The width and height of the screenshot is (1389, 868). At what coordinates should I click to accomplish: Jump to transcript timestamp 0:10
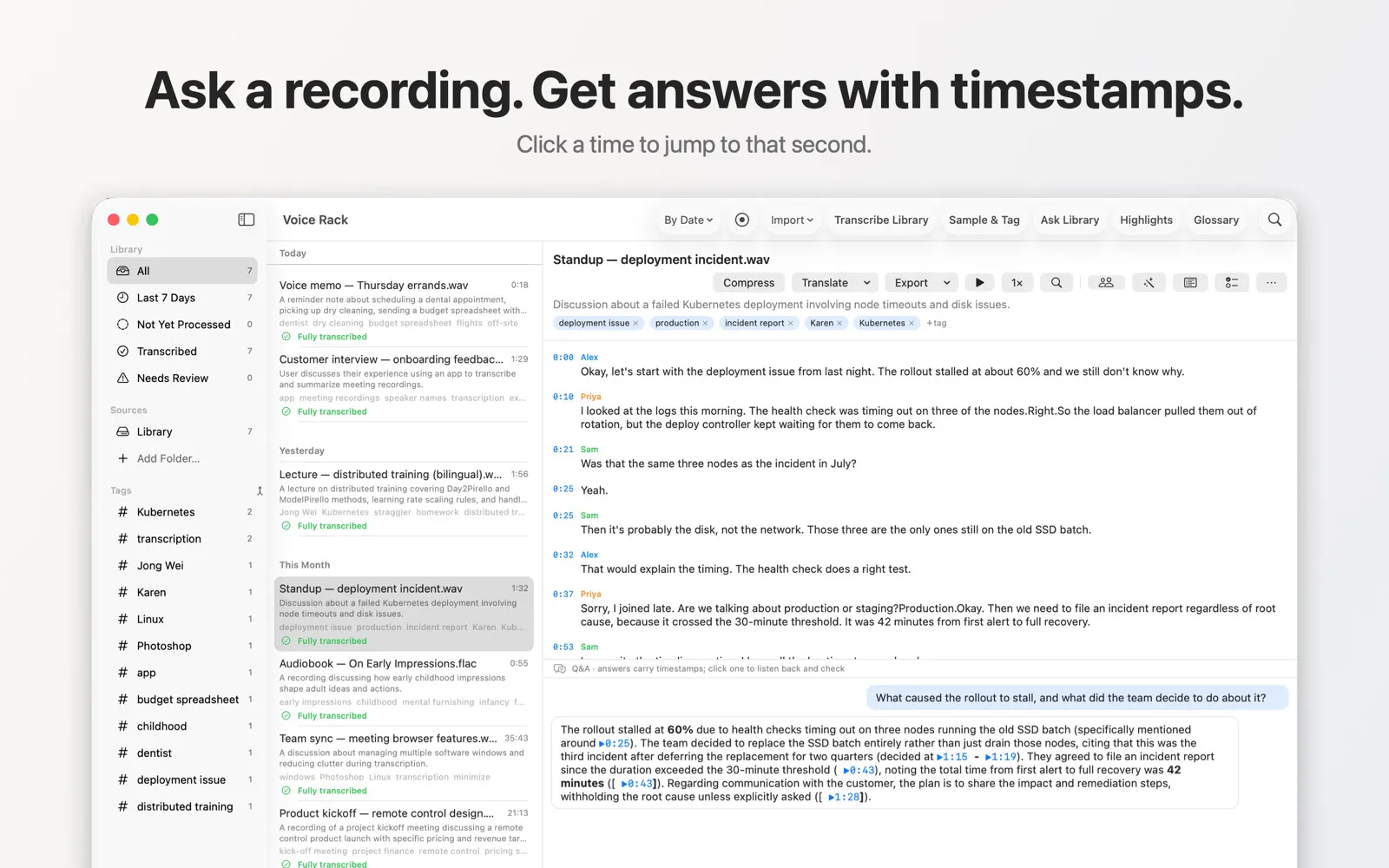(563, 397)
